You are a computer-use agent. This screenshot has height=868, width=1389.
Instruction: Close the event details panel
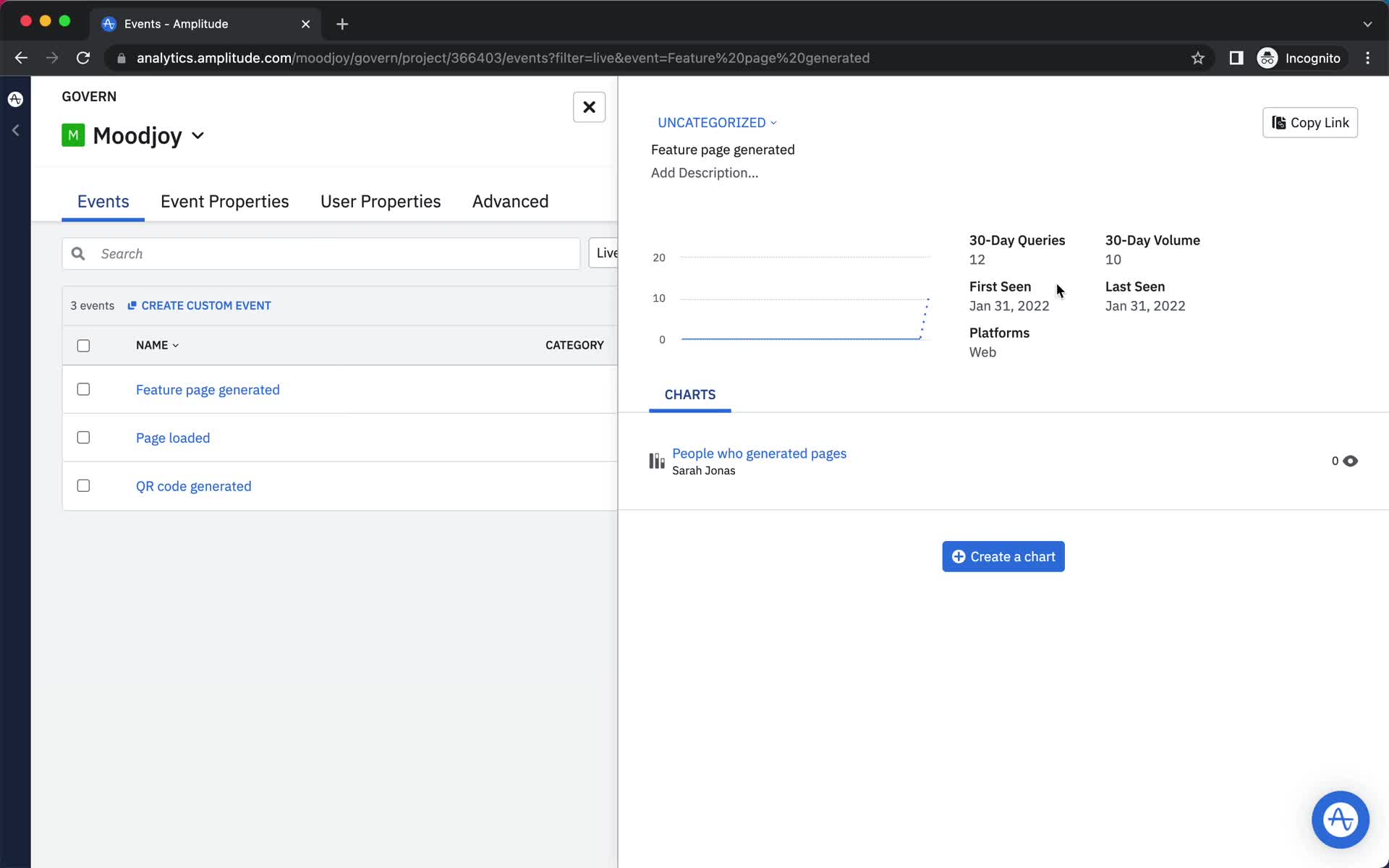click(589, 107)
